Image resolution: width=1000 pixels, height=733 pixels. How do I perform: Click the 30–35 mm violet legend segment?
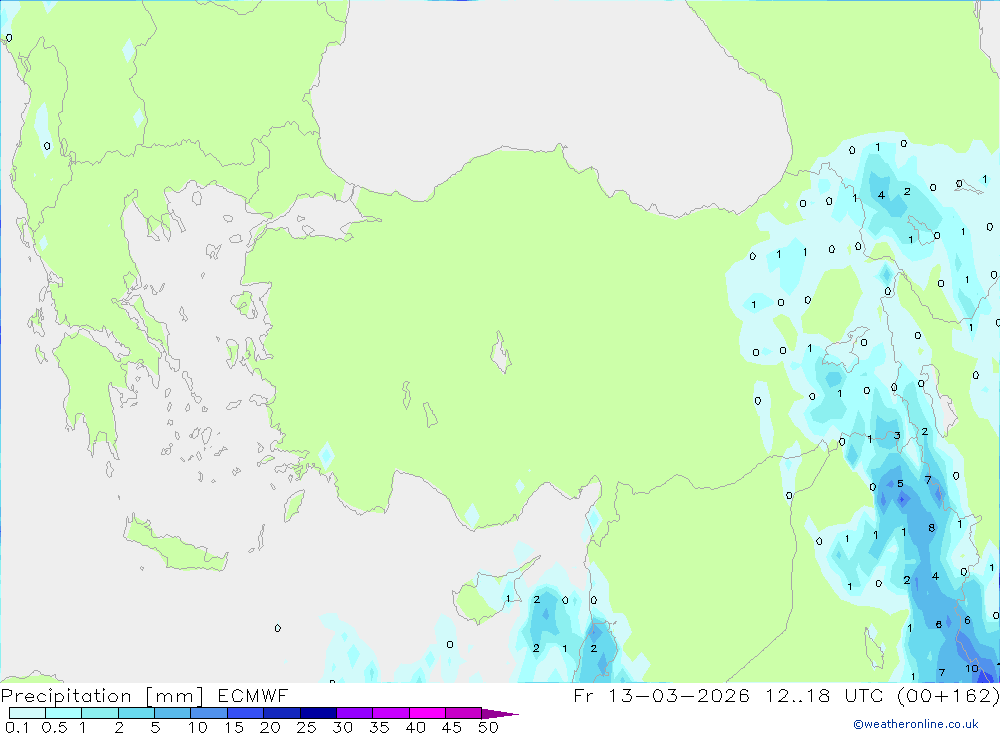355,713
